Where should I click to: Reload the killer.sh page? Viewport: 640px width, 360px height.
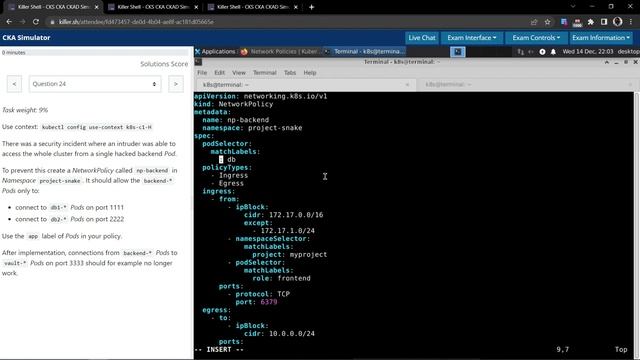coord(36,22)
